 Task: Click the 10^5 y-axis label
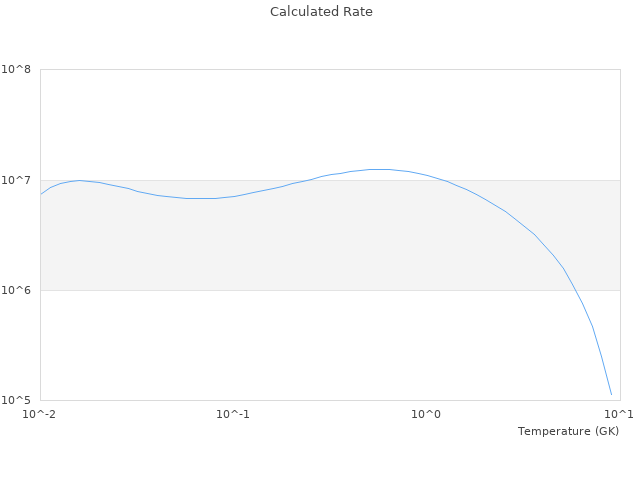[18, 400]
